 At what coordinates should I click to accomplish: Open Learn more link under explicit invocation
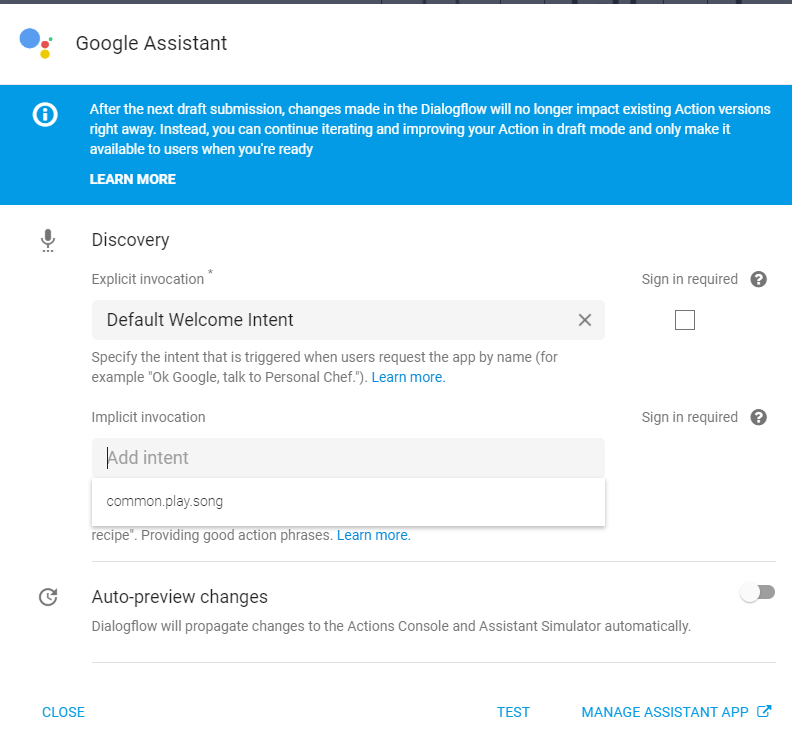click(408, 378)
